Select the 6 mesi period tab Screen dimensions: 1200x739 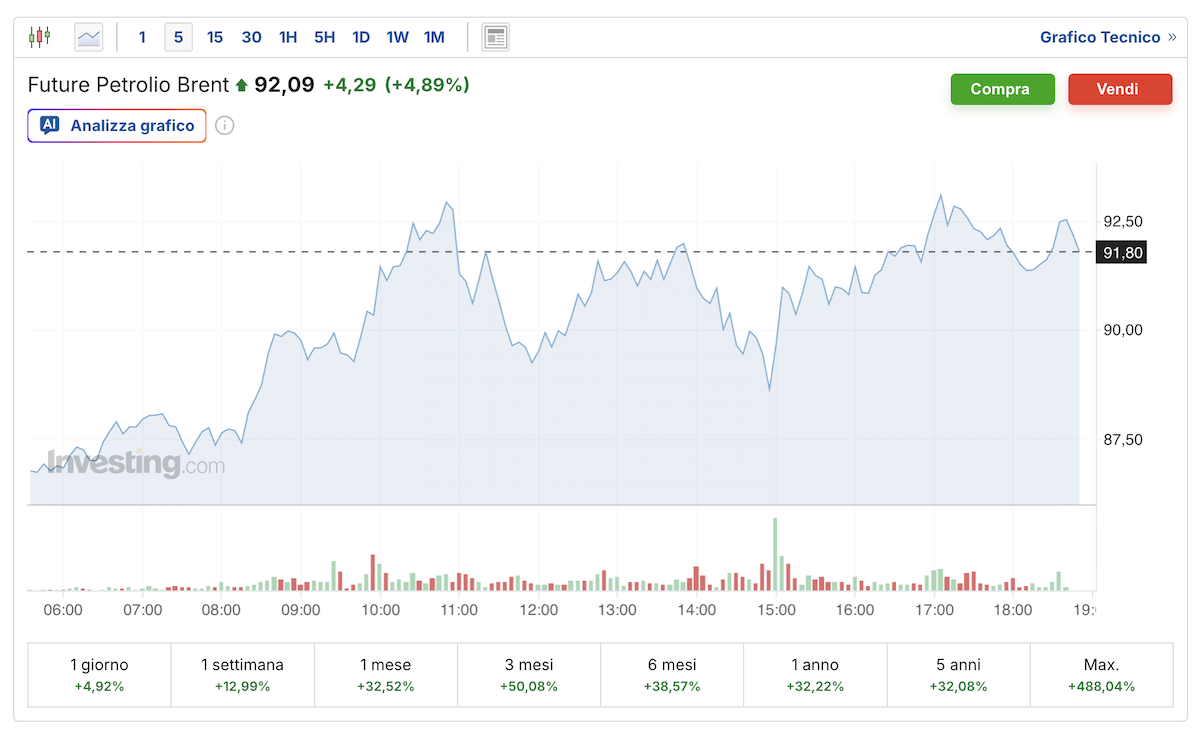tap(672, 674)
